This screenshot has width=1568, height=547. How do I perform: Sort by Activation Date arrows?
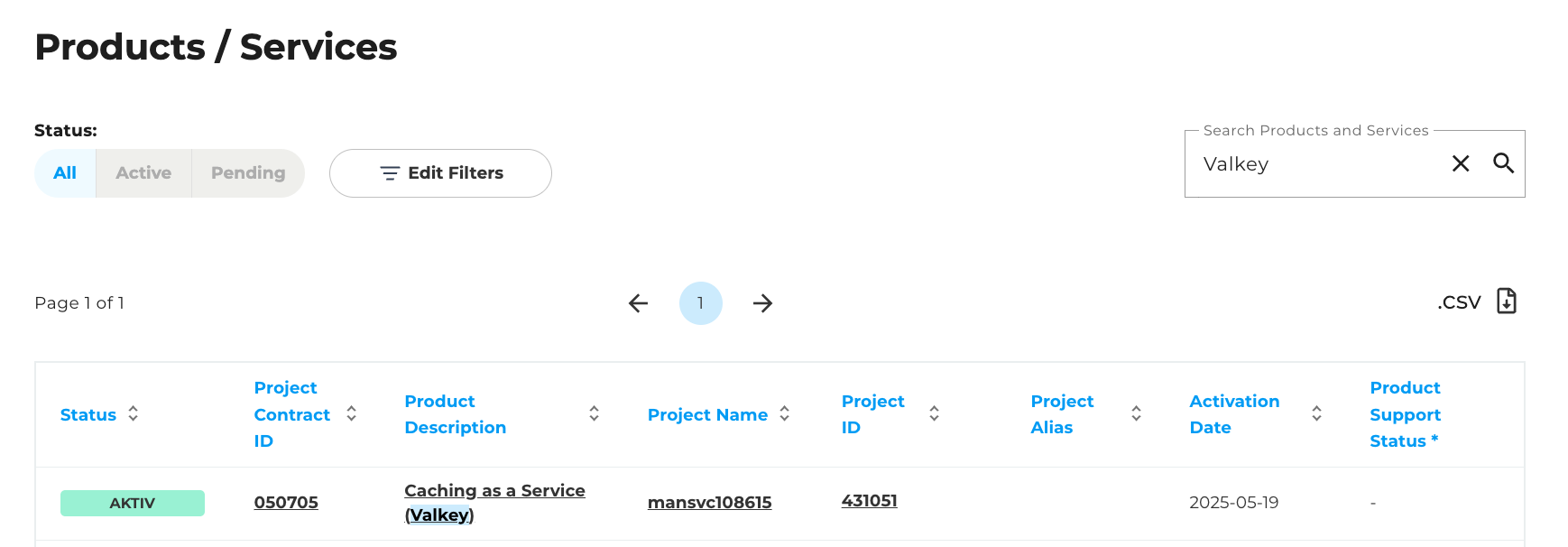[x=1317, y=413]
